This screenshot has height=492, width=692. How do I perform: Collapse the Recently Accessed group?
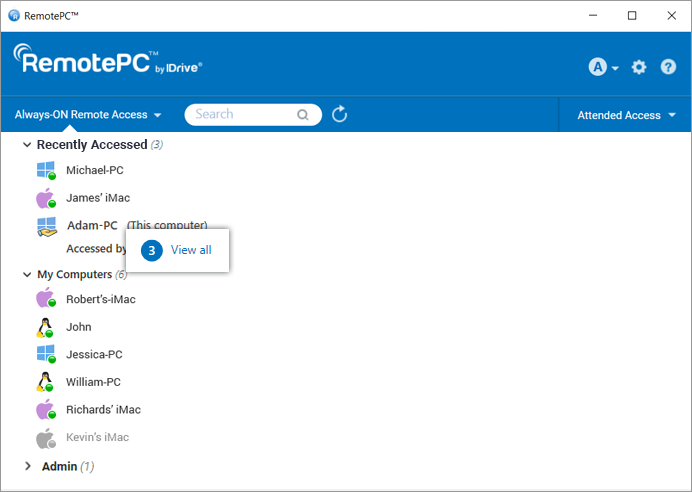(x=27, y=145)
